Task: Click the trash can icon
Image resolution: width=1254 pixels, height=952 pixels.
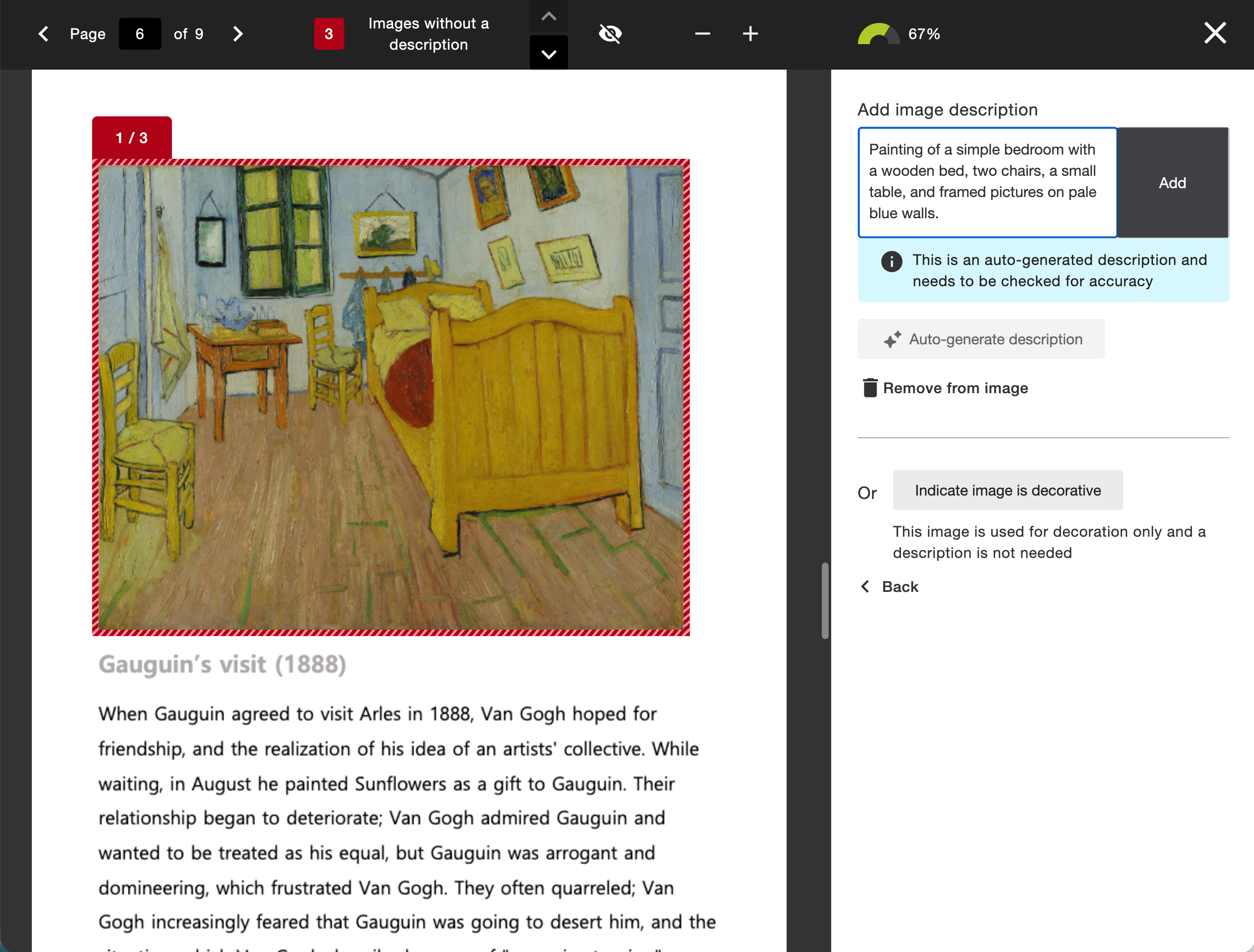Action: 870,388
